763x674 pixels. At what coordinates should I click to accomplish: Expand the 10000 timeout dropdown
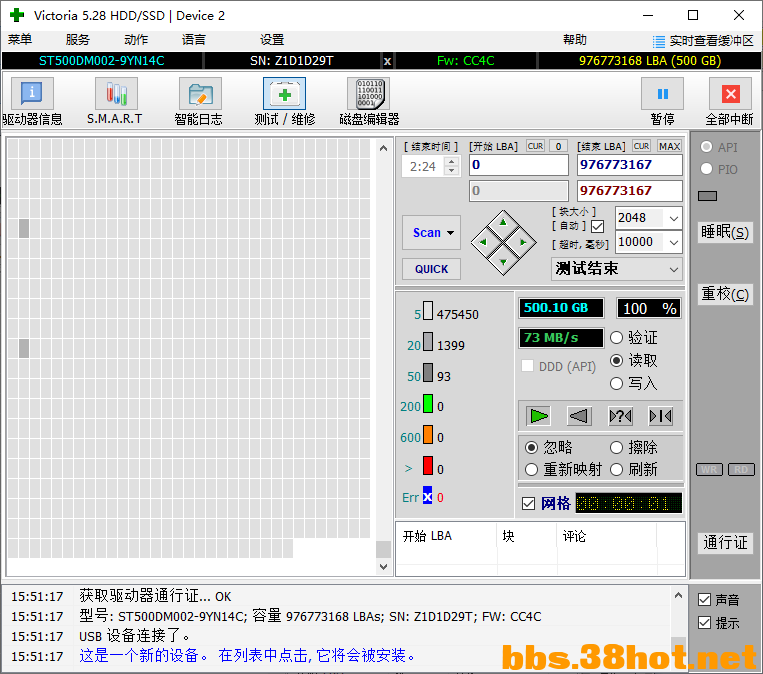coord(674,242)
